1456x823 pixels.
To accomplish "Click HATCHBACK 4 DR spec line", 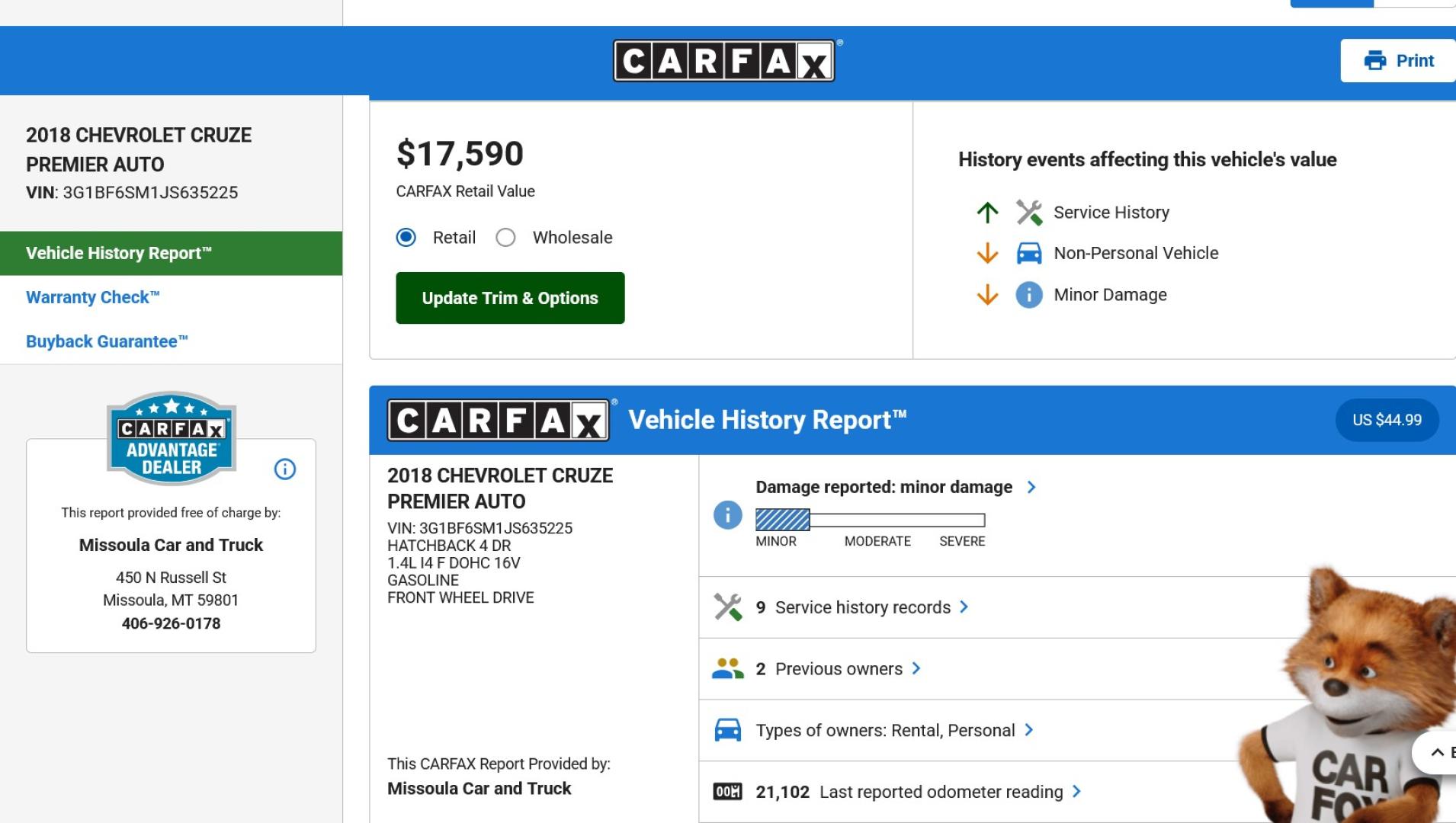I will pos(449,546).
